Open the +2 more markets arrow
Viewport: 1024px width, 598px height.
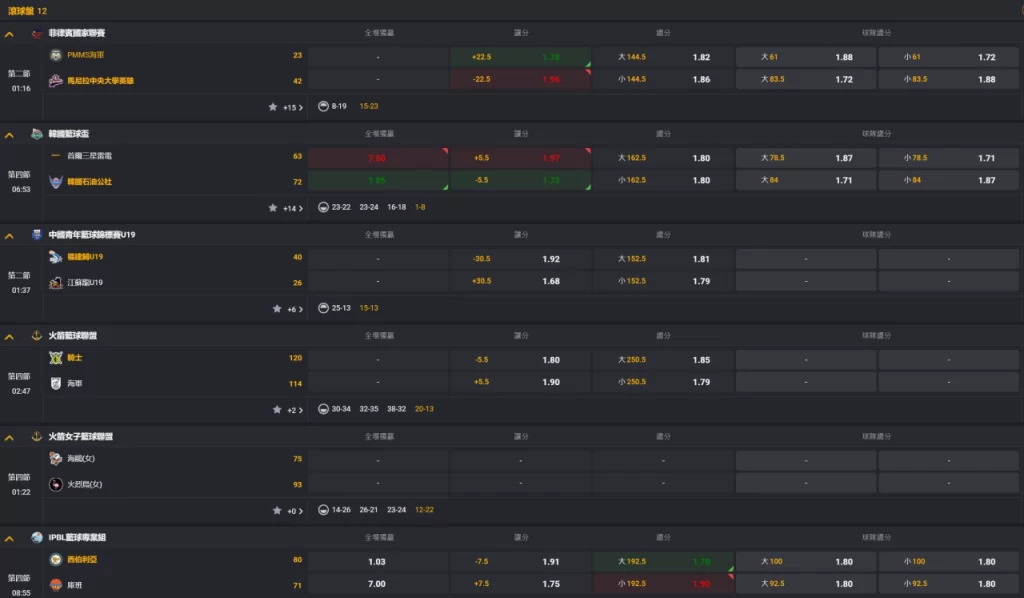pyautogui.click(x=300, y=410)
